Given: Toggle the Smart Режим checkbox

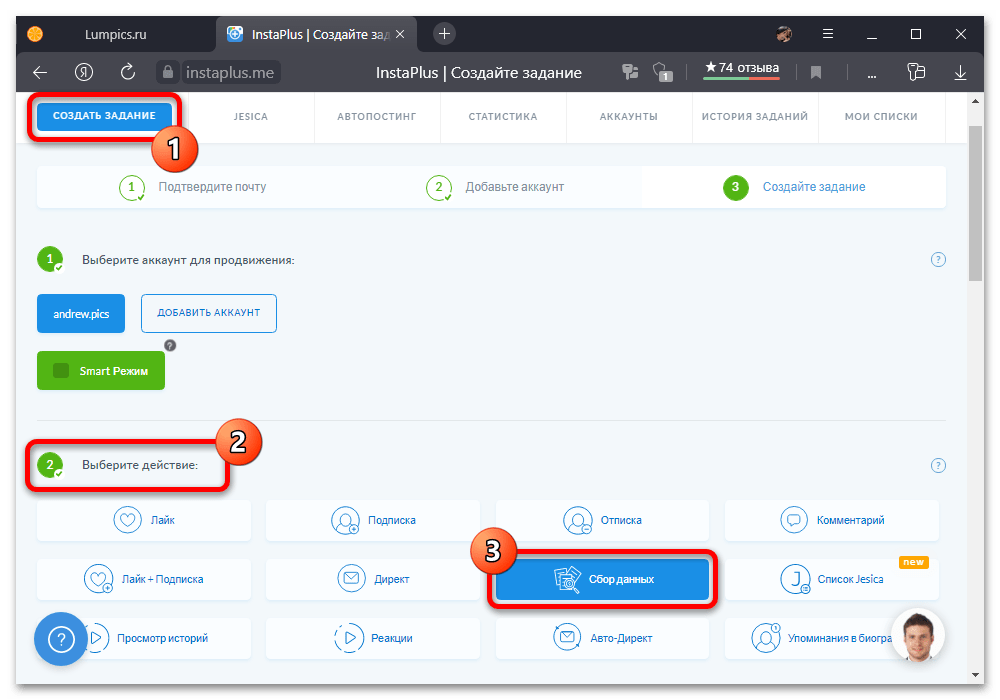Looking at the screenshot, I should tap(61, 371).
